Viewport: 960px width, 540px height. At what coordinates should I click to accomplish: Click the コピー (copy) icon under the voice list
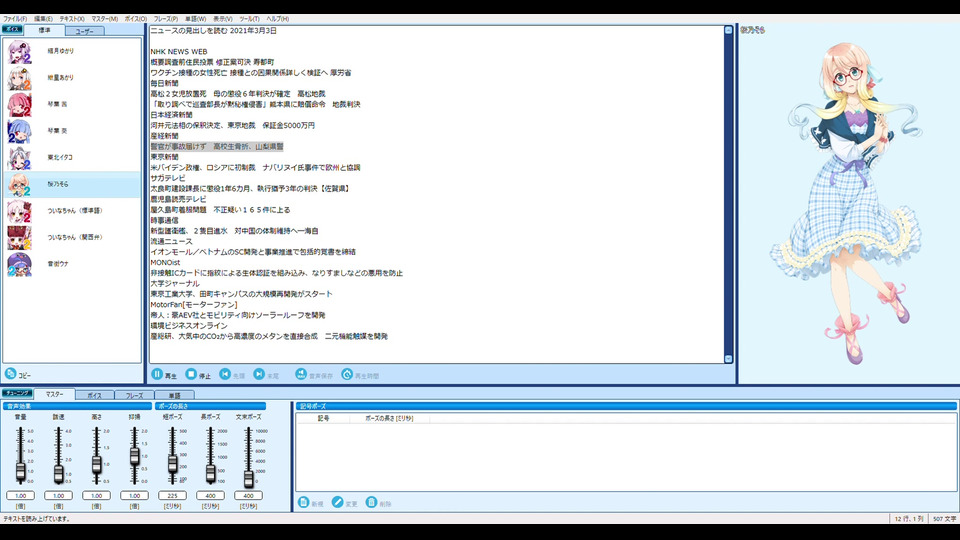[x=10, y=373]
